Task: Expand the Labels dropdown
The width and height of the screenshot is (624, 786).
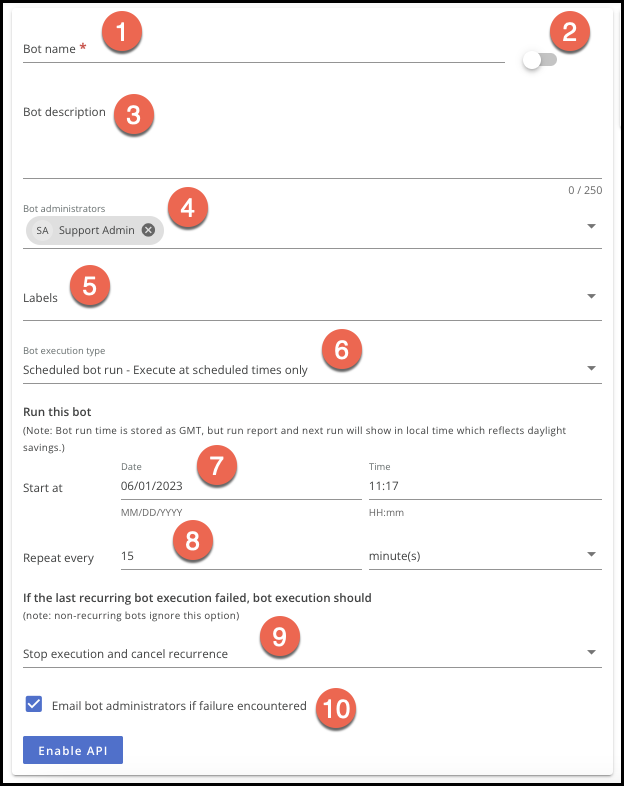Action: point(591,297)
